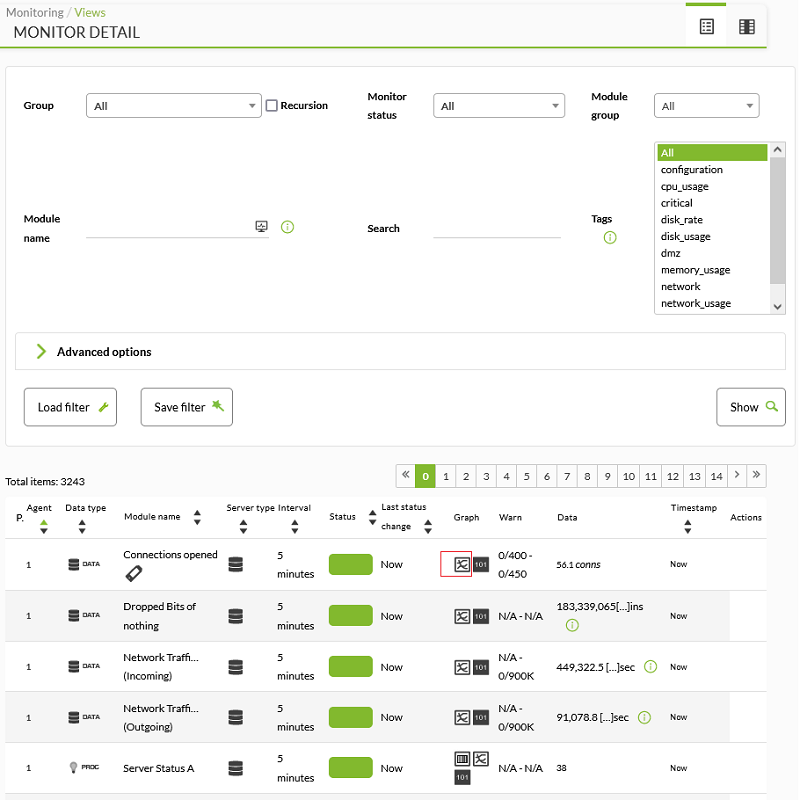The height and width of the screenshot is (800, 800).
Task: Open the module name selector monitor icon
Action: coord(261,227)
